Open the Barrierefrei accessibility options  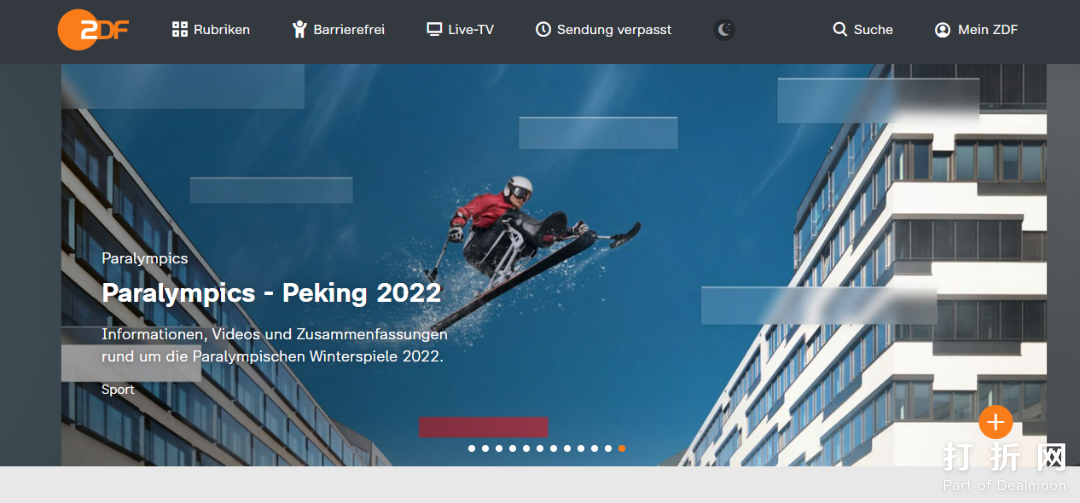coord(338,30)
